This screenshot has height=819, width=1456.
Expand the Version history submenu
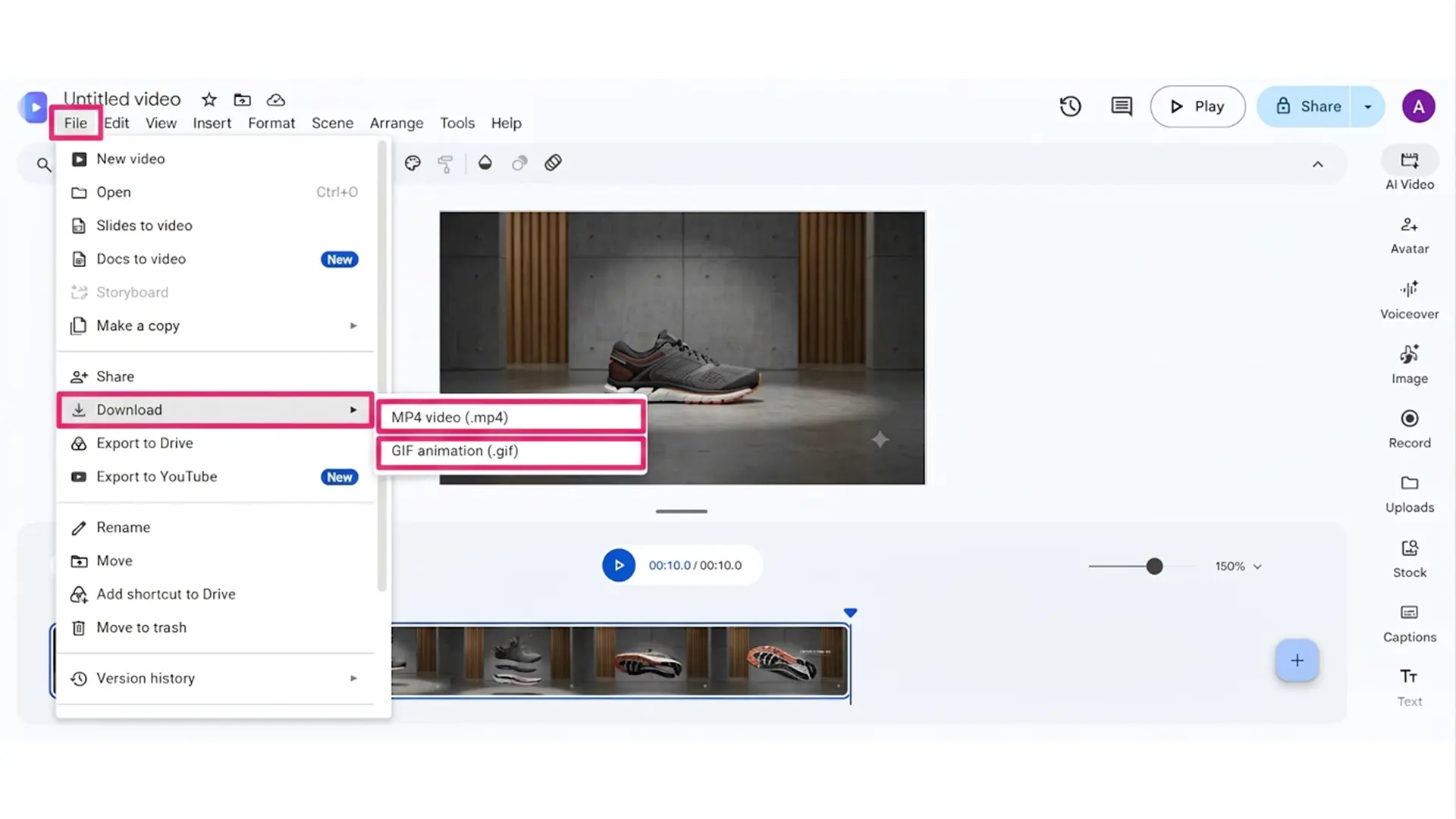click(x=215, y=679)
